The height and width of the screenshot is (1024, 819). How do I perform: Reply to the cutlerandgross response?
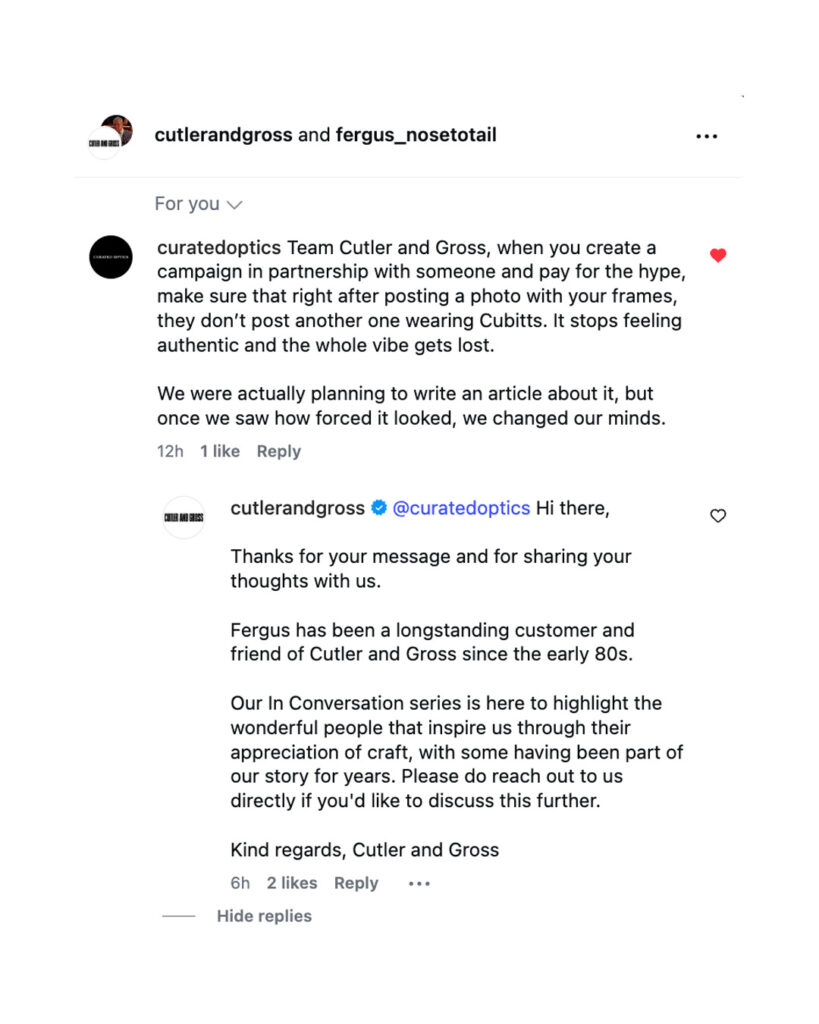pyautogui.click(x=356, y=883)
